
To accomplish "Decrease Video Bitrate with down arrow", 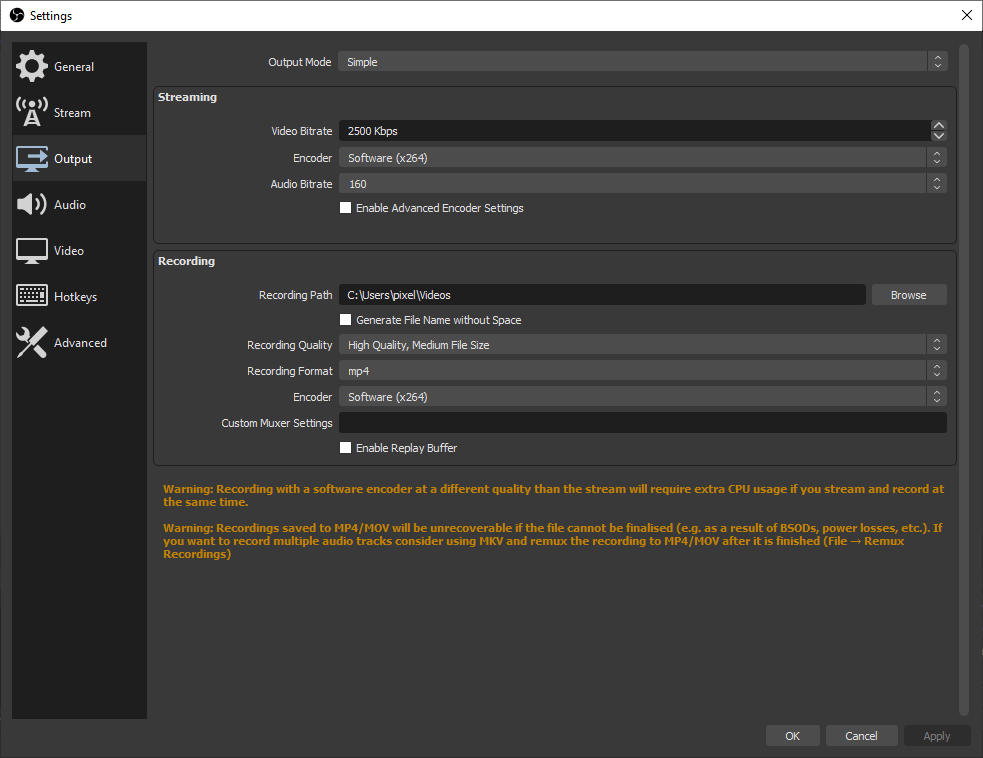I will (x=938, y=136).
